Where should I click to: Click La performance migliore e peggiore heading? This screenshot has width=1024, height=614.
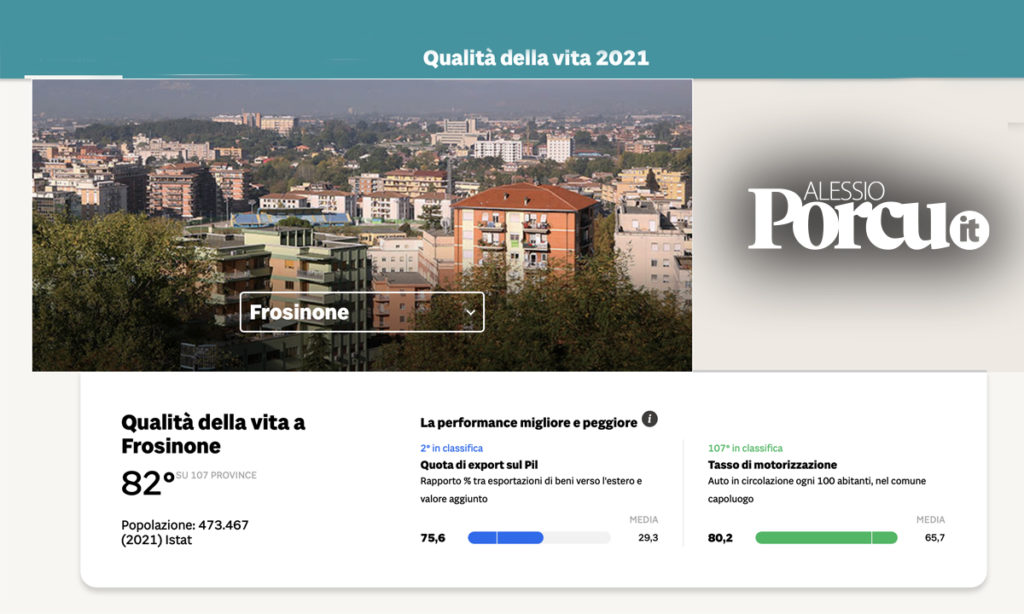(x=528, y=422)
